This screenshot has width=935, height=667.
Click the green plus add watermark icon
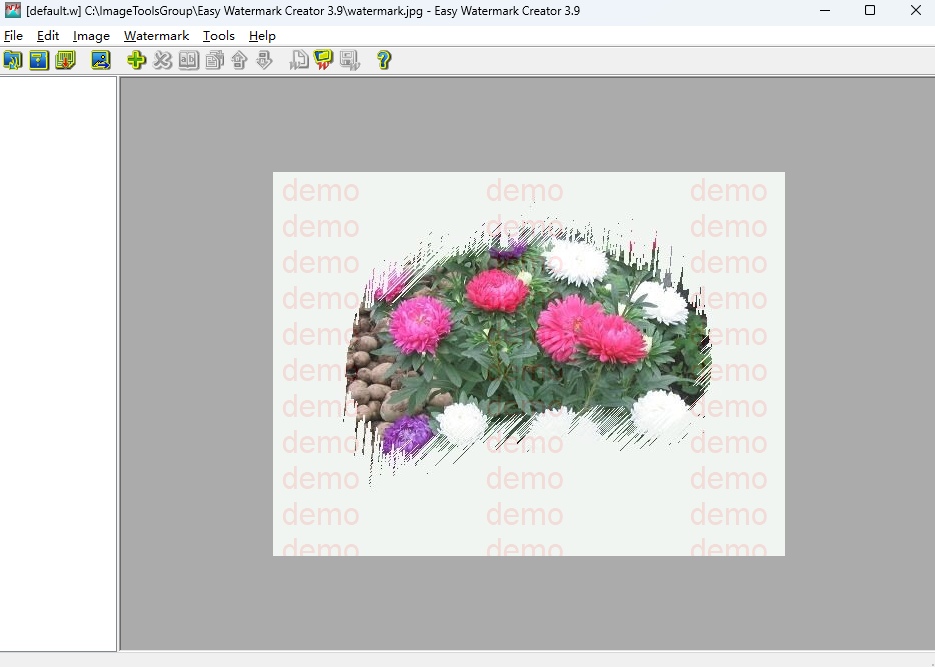point(136,60)
